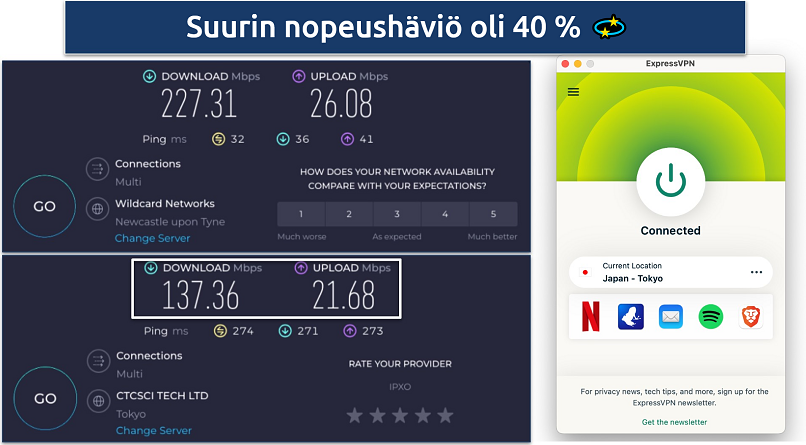Click the download ping icon showing 271
The width and height of the screenshot is (806, 445).
click(285, 331)
